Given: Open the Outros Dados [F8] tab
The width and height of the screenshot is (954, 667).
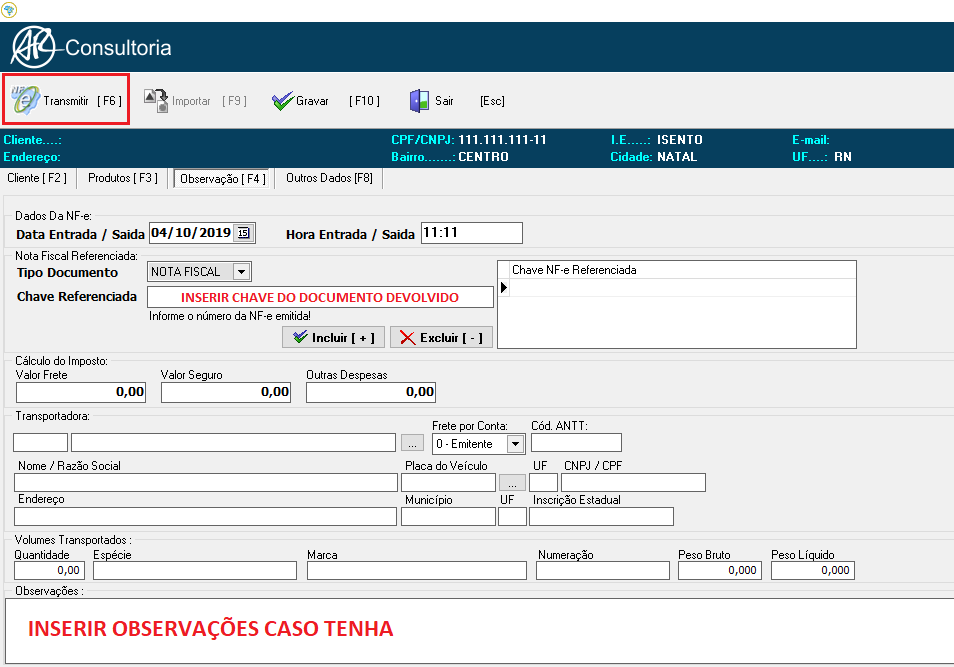Looking at the screenshot, I should point(329,178).
